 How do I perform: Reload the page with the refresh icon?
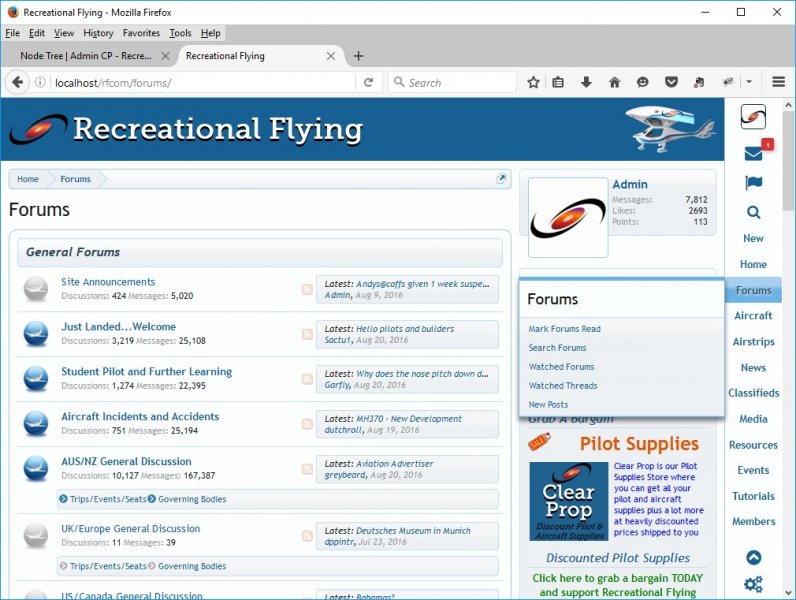point(369,82)
